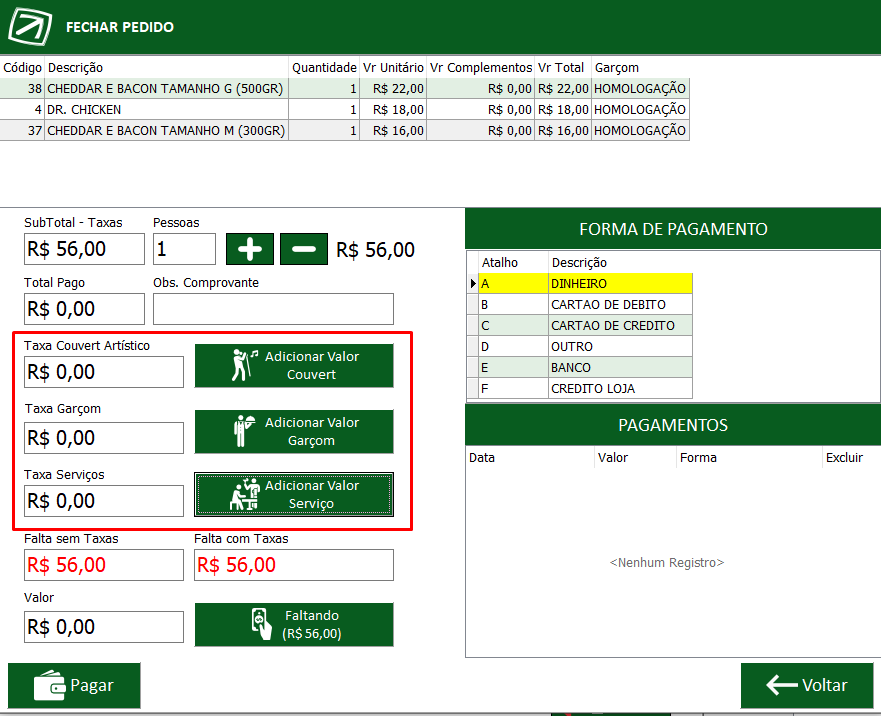The image size is (881, 716).
Task: Click the R$ 22,00 Vr Total cell
Action: (x=563, y=88)
